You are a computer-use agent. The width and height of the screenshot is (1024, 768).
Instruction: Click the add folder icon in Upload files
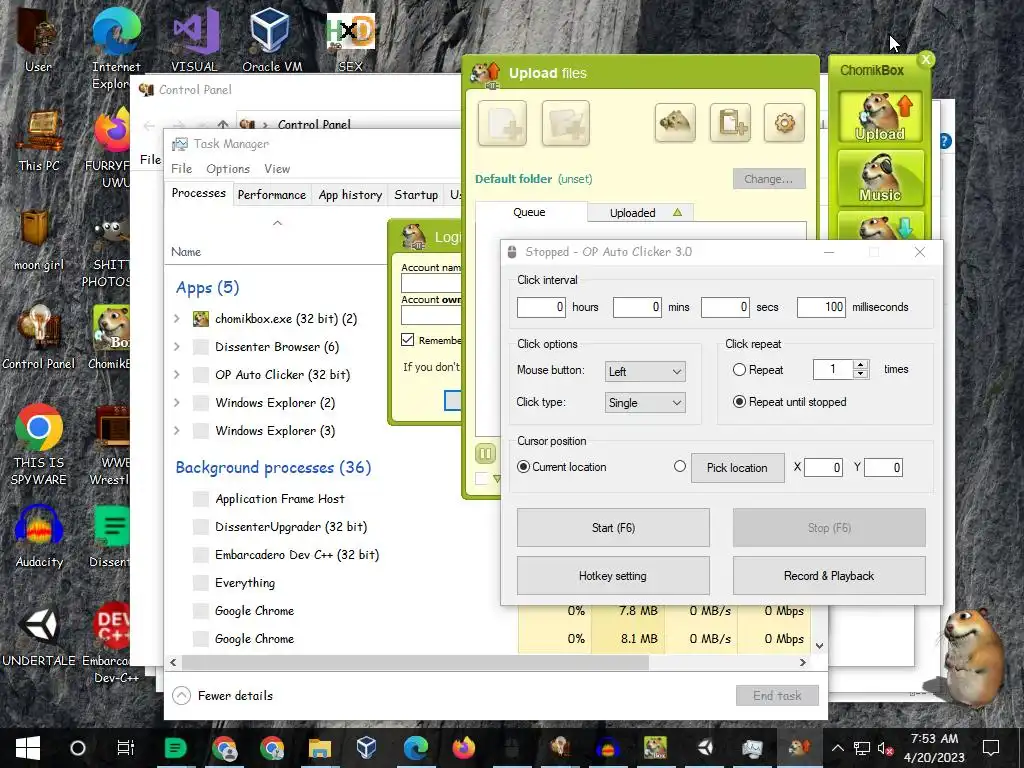[566, 123]
